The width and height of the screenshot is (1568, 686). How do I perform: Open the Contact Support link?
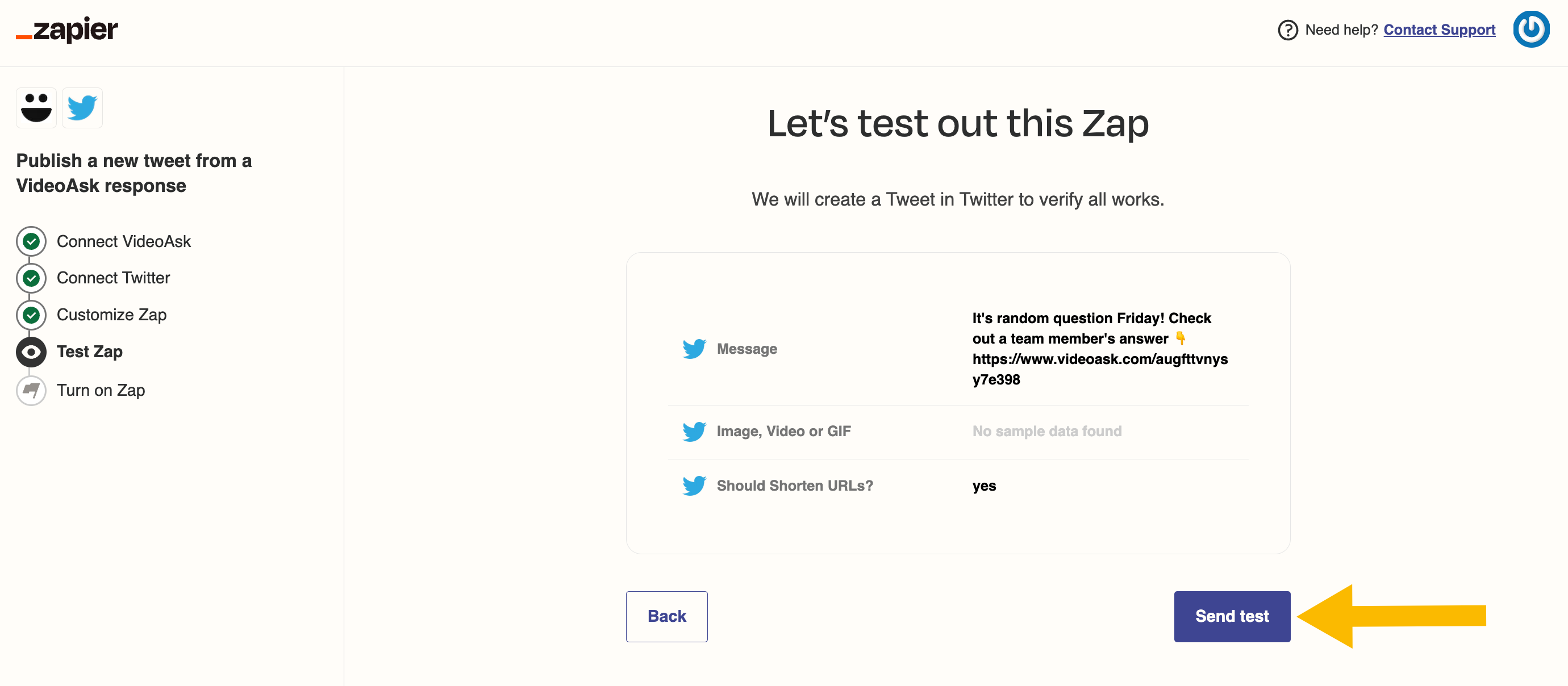(1439, 30)
